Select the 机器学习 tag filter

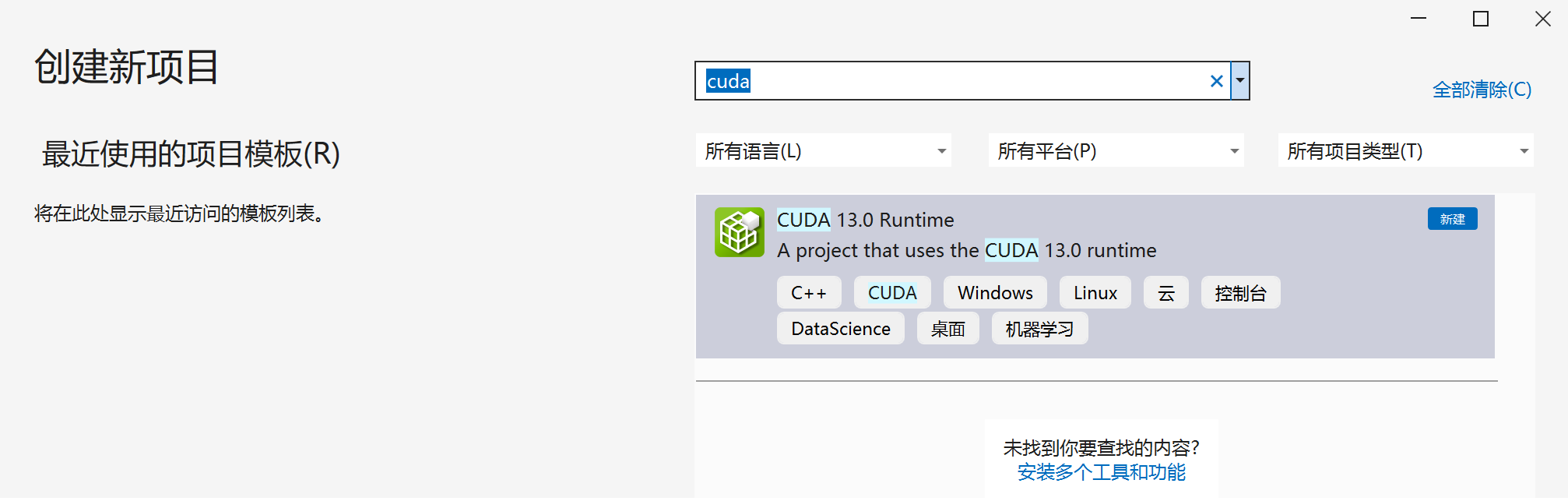tap(1039, 328)
